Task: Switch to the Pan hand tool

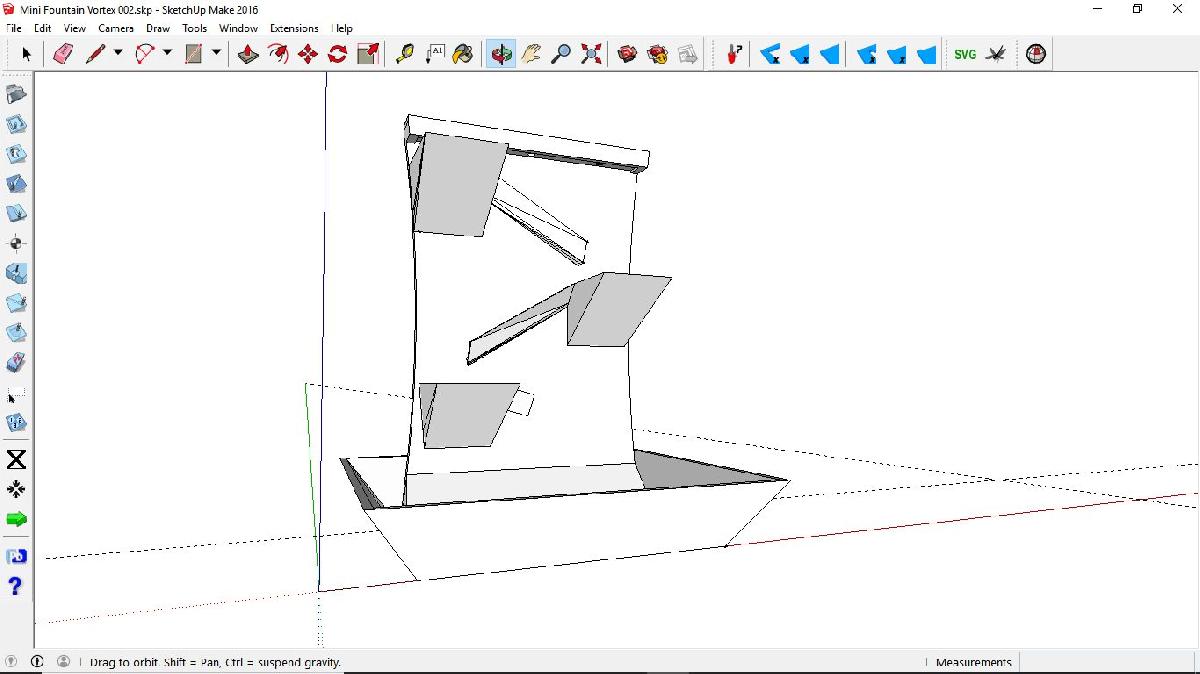Action: 531,54
